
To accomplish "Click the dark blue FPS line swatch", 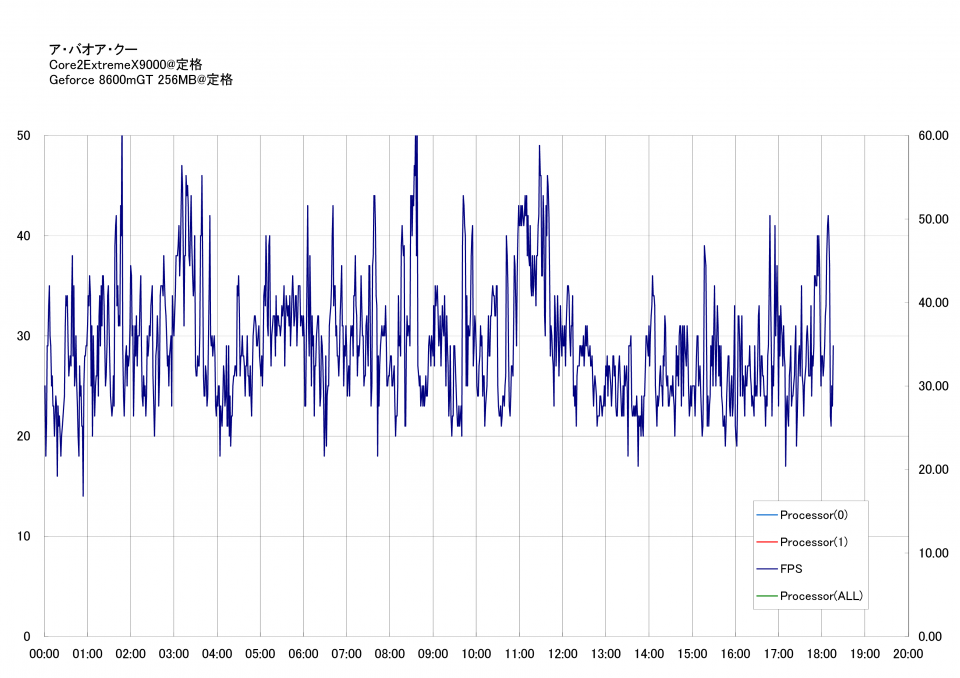I will [767, 569].
